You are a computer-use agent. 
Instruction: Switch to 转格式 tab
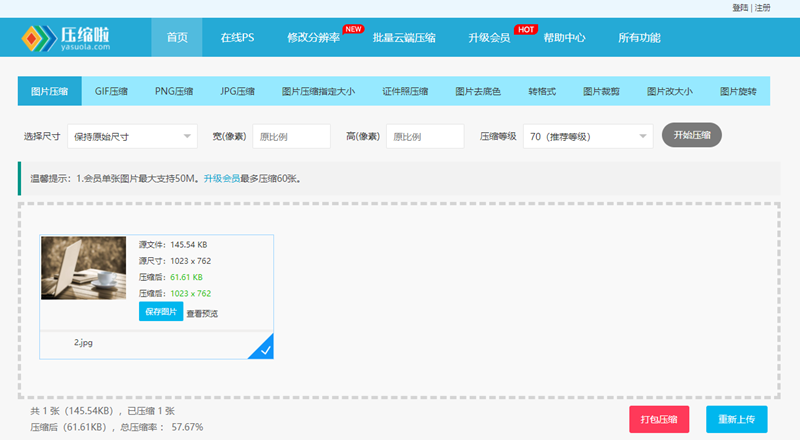point(542,91)
